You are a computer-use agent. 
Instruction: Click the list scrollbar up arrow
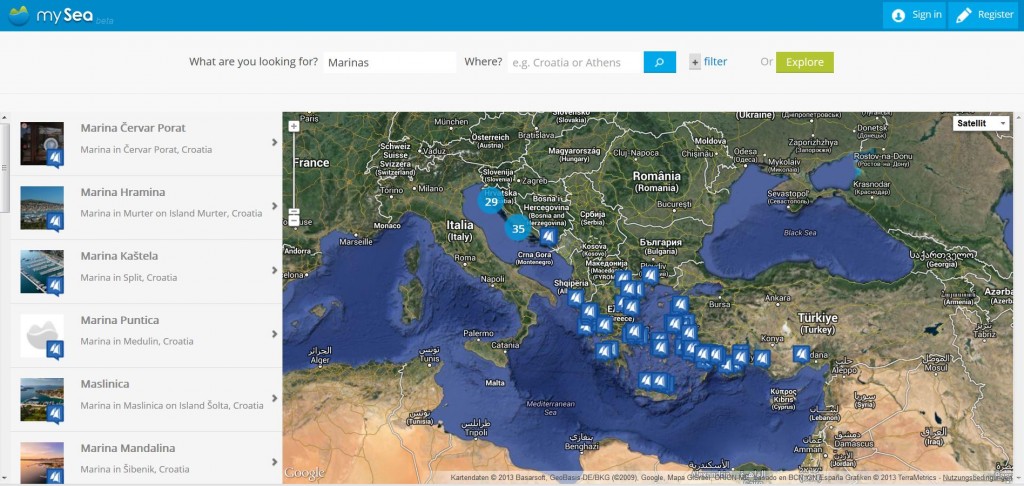point(5,118)
